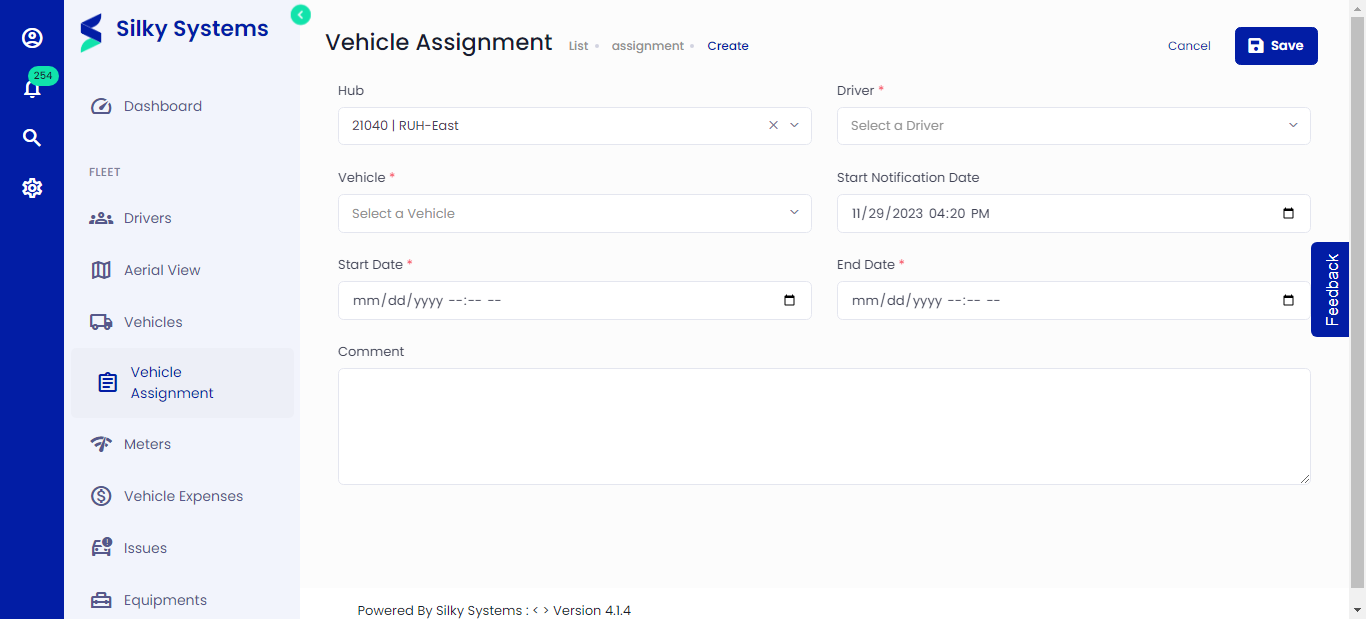This screenshot has height=619, width=1366.
Task: Open the Feedback side tab
Action: 1331,289
